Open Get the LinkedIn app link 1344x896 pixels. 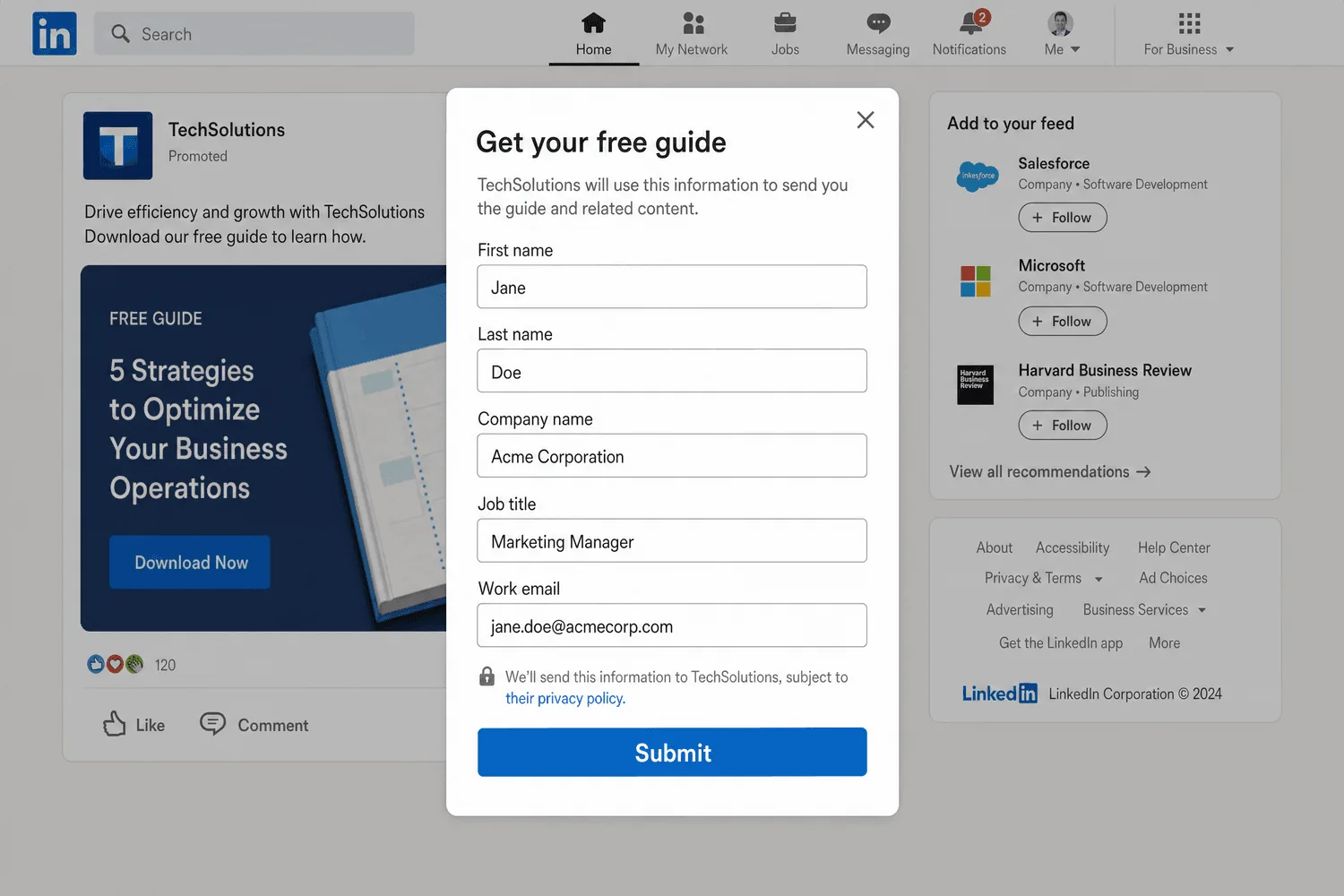tap(1061, 642)
